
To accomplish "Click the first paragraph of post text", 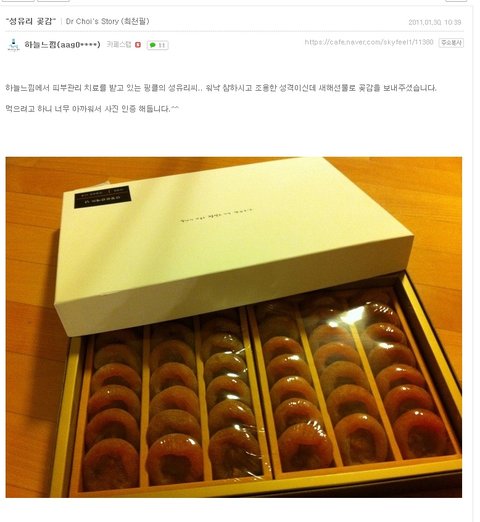I will coord(221,88).
